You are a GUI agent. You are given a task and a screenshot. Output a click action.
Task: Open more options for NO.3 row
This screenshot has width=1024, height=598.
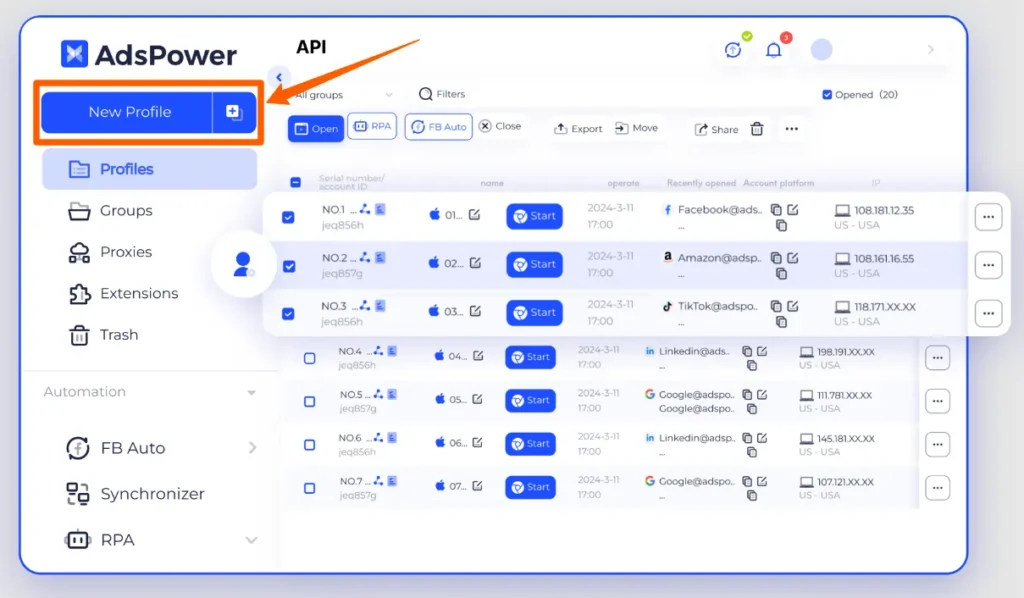(988, 313)
